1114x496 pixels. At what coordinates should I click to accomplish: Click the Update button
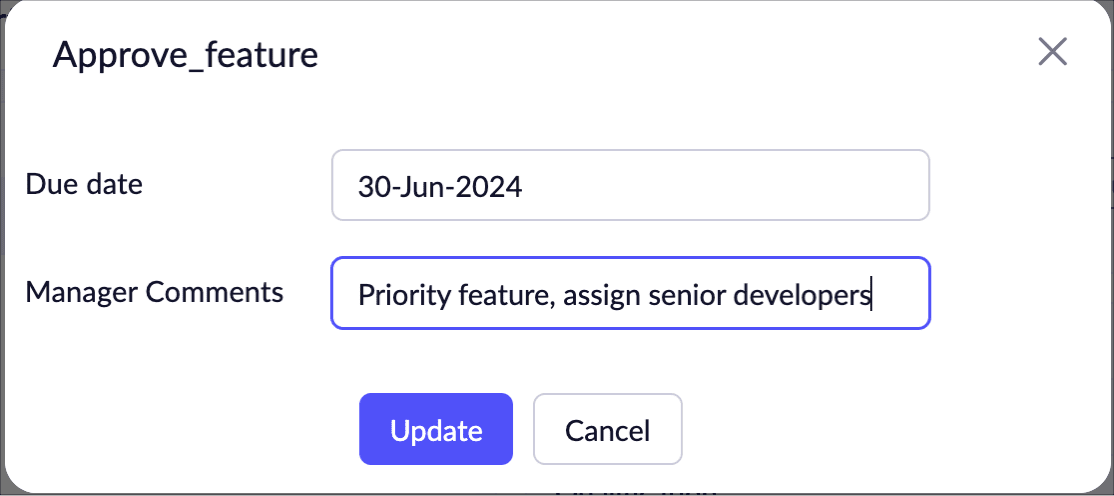coord(436,429)
